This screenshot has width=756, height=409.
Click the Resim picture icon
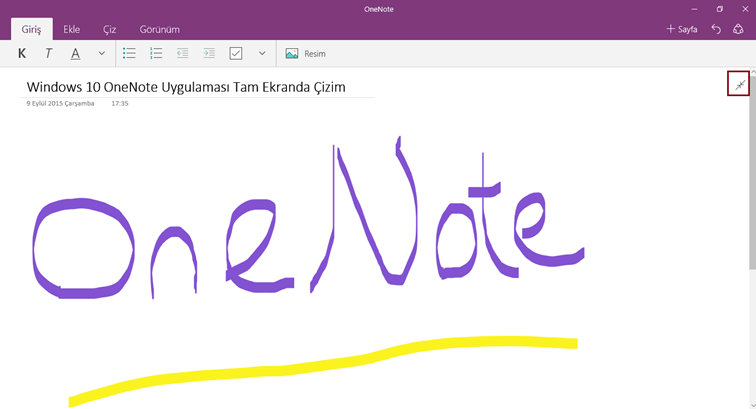[292, 54]
